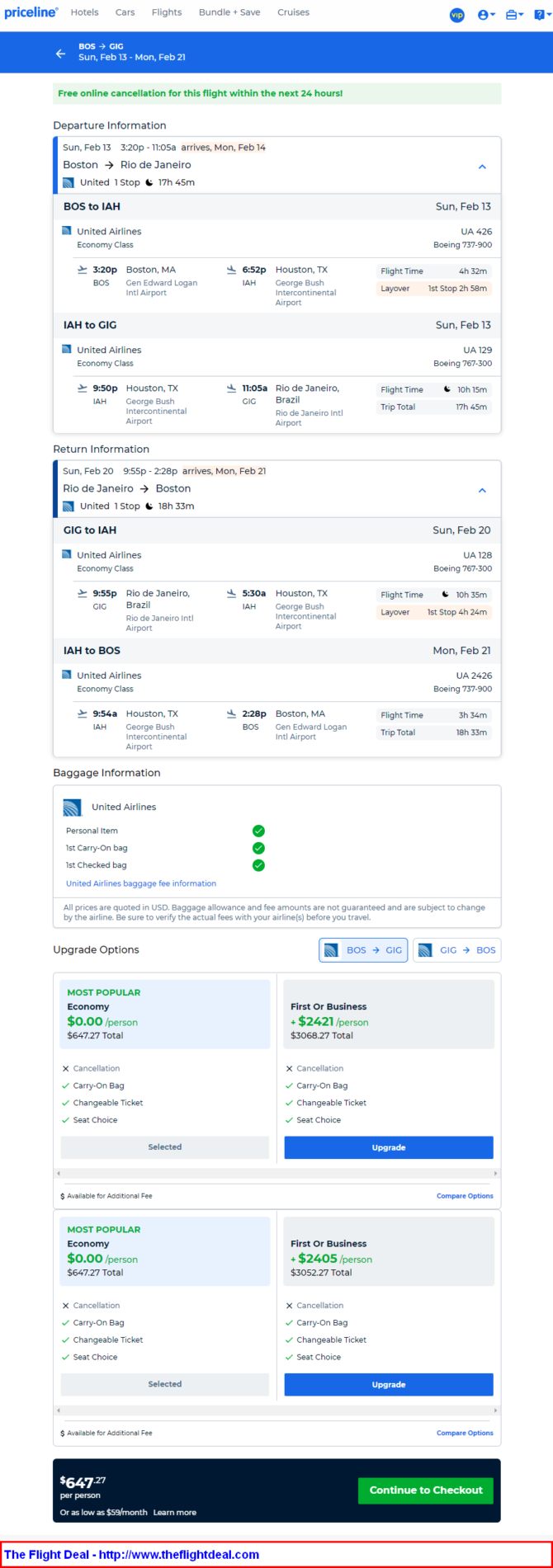
Task: Click 'Or as low as $59/month' text
Action: tap(104, 1512)
